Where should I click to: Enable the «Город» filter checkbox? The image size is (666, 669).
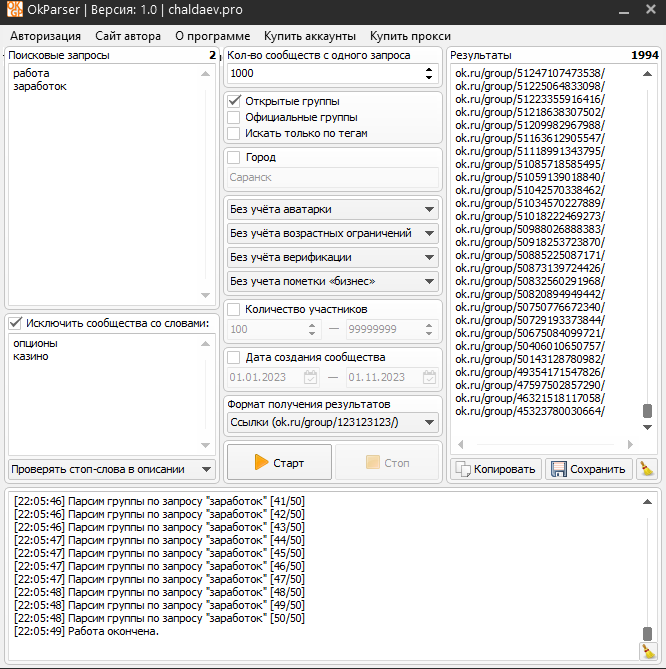coord(234,157)
